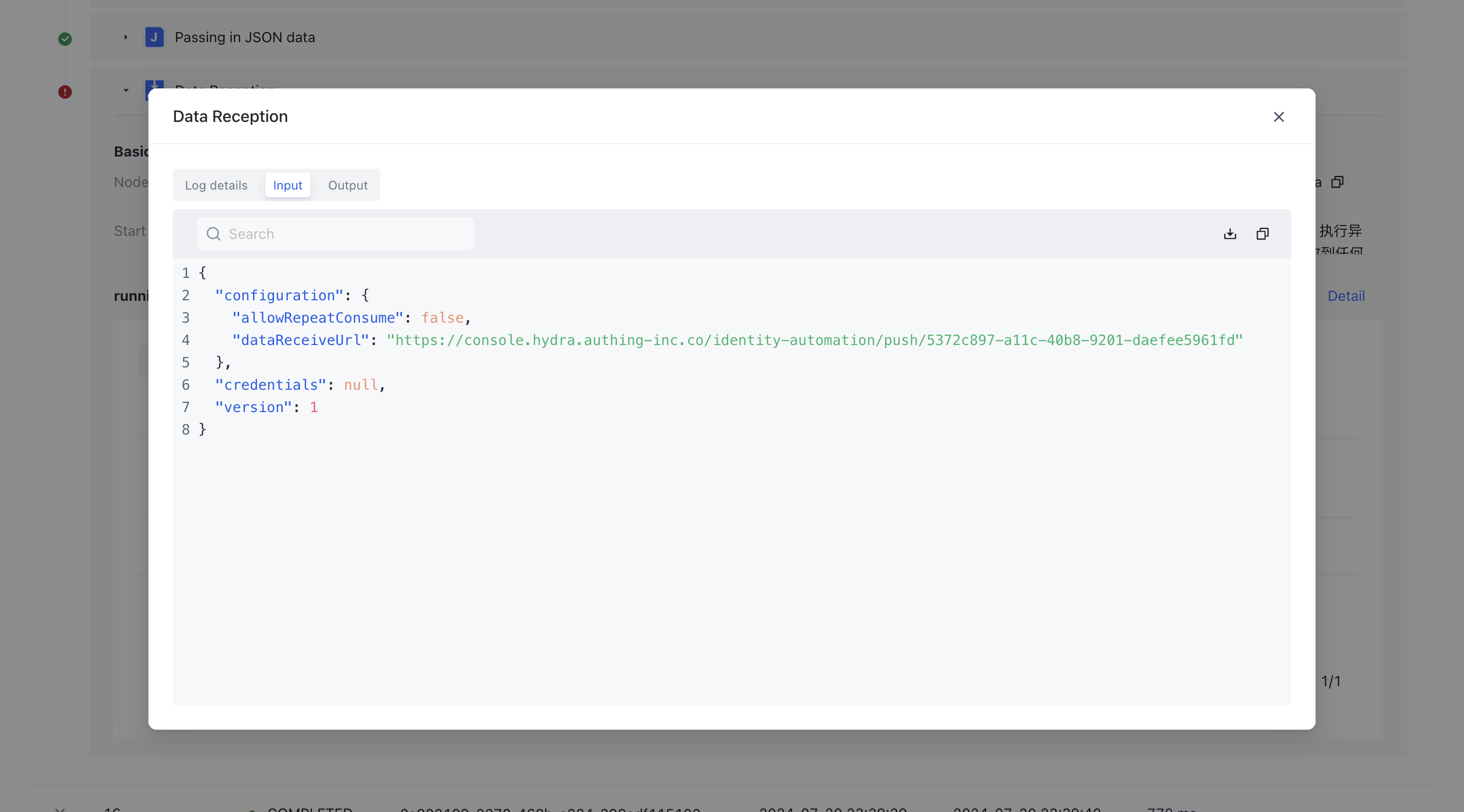The height and width of the screenshot is (812, 1464).
Task: Collapse the Data Reception node arrow
Action: point(126,90)
